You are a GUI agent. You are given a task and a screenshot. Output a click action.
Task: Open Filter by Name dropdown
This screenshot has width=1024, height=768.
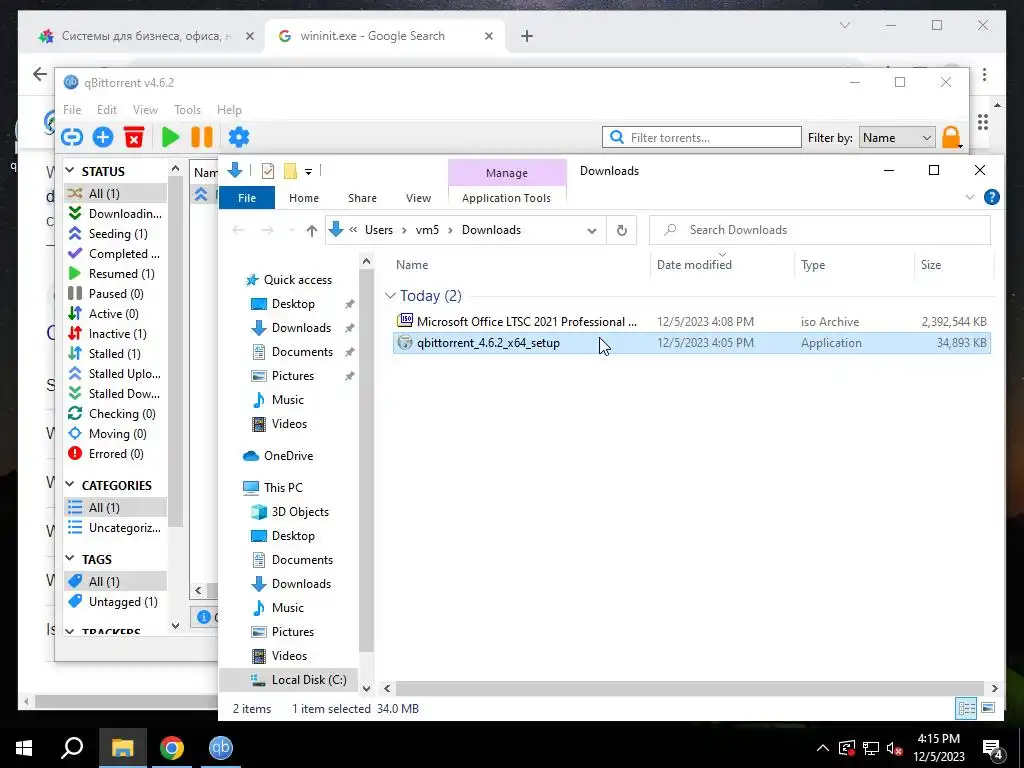click(x=897, y=138)
